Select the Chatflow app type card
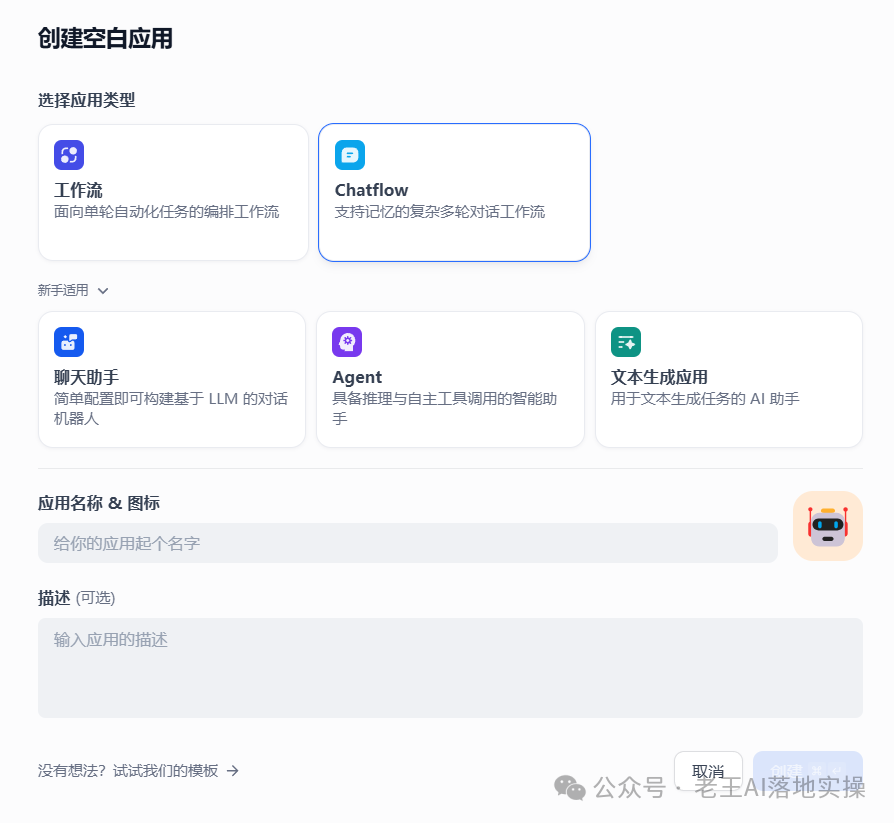This screenshot has height=823, width=894. tap(454, 193)
